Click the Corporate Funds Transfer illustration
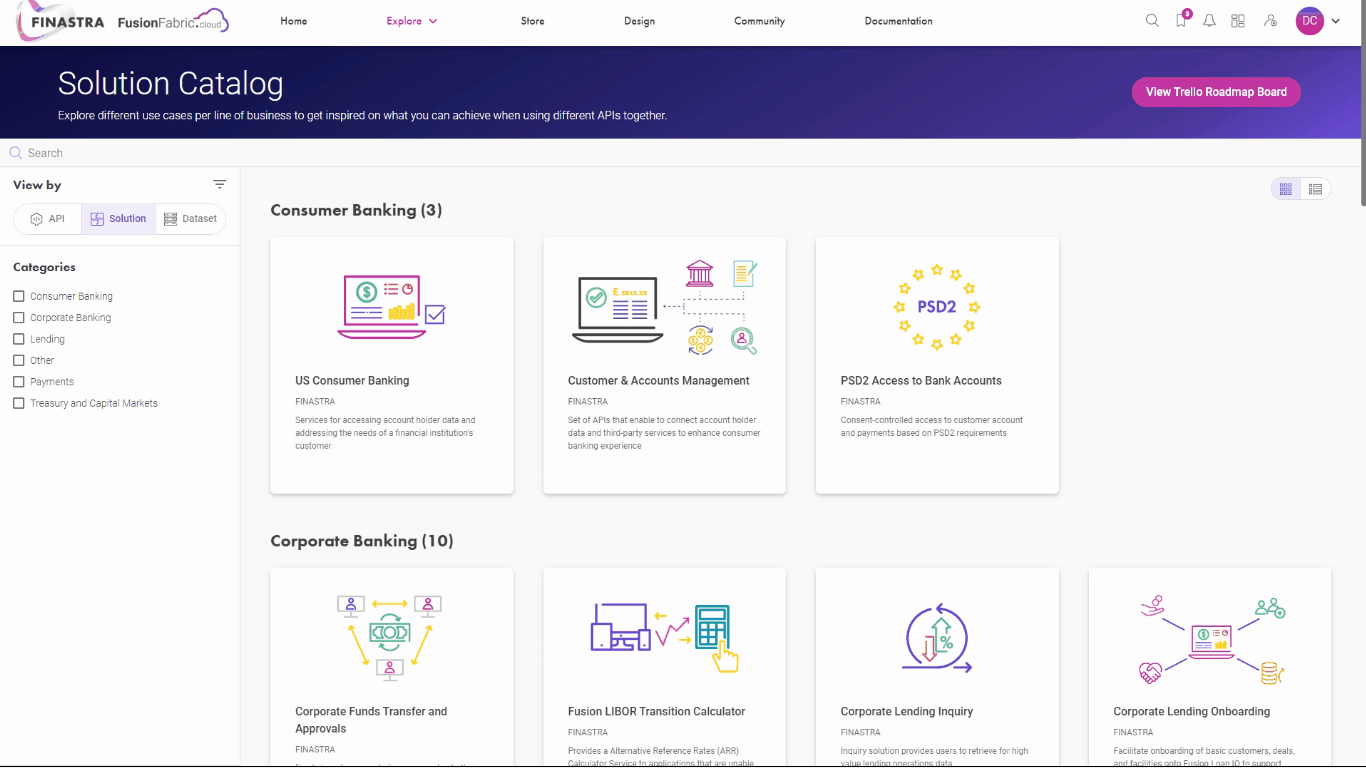This screenshot has height=768, width=1366. click(390, 637)
